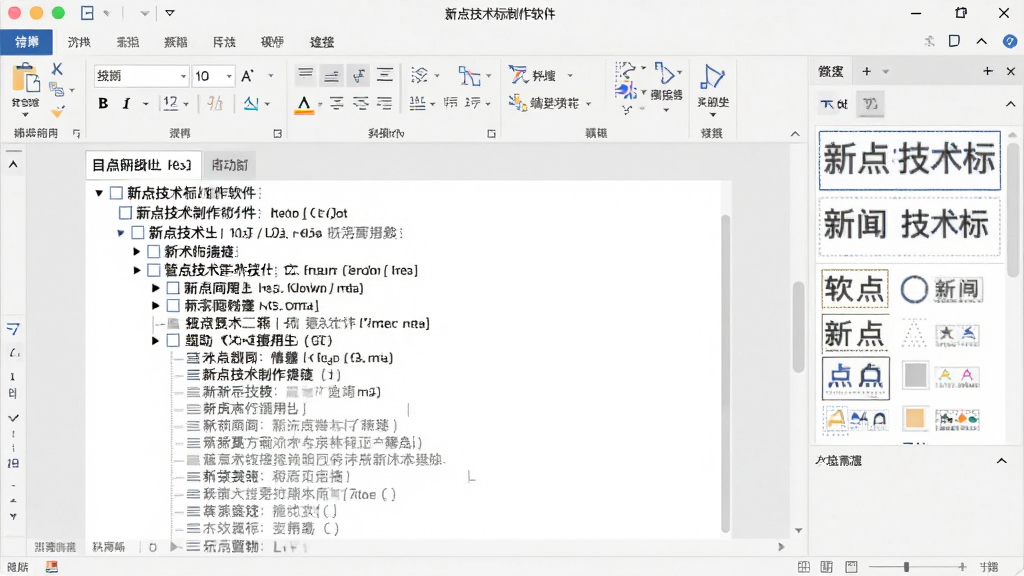Toggle Italic formatting
The image size is (1024, 576).
(x=126, y=103)
